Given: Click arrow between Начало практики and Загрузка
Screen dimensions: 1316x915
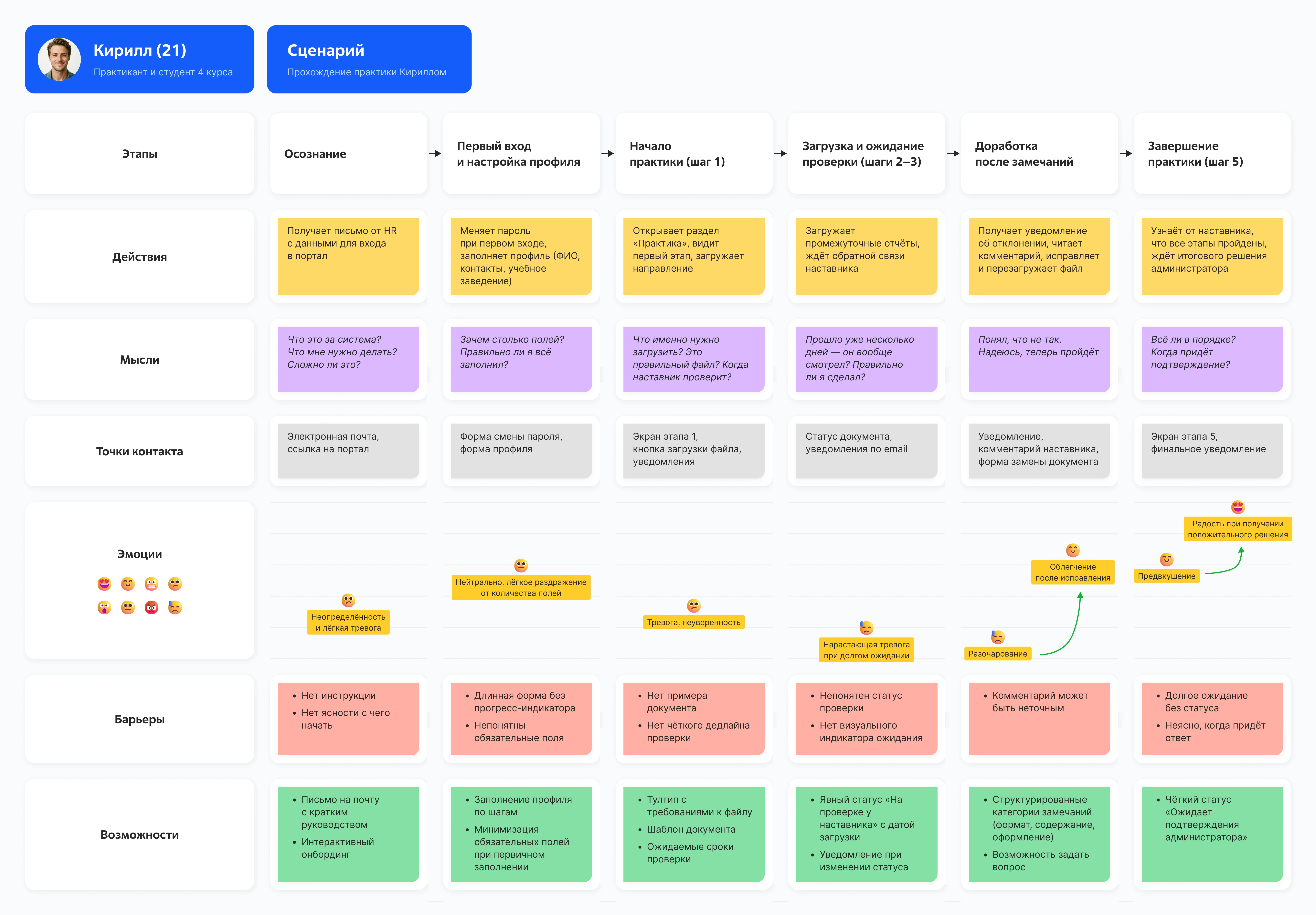Looking at the screenshot, I should [781, 153].
